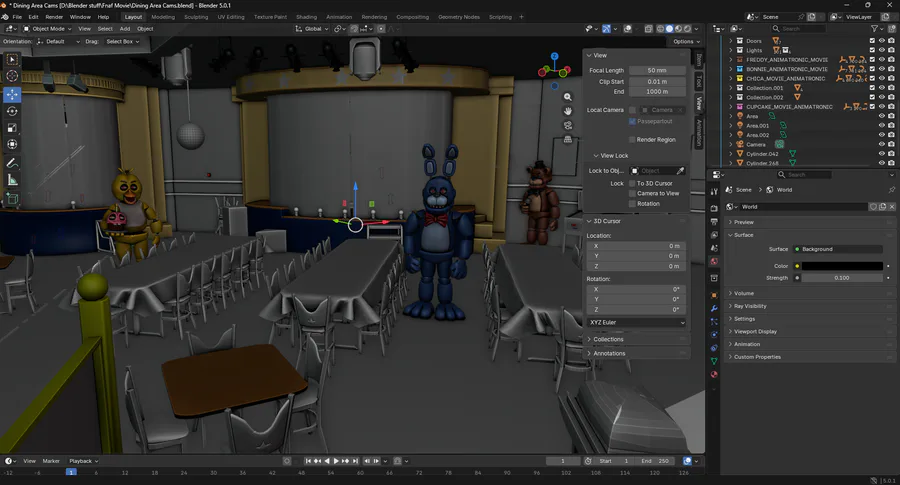
Task: Open Material properties tab
Action: coord(714,374)
